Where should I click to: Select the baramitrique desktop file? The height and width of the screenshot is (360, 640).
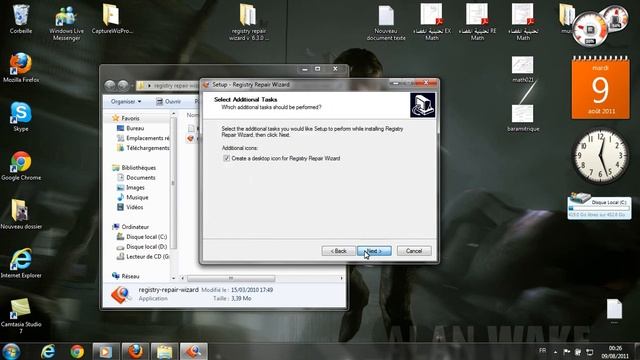[523, 118]
